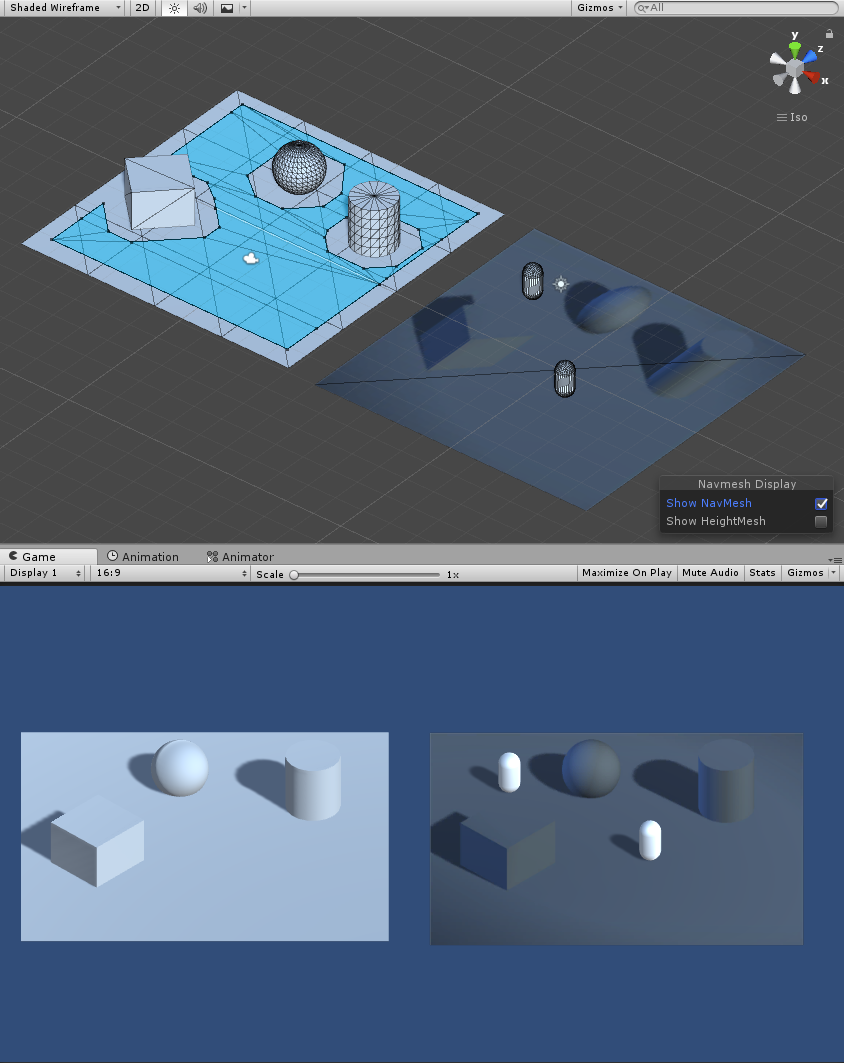Click the Navmesh Display panel title
Viewport: 844px width, 1063px height.
[746, 484]
